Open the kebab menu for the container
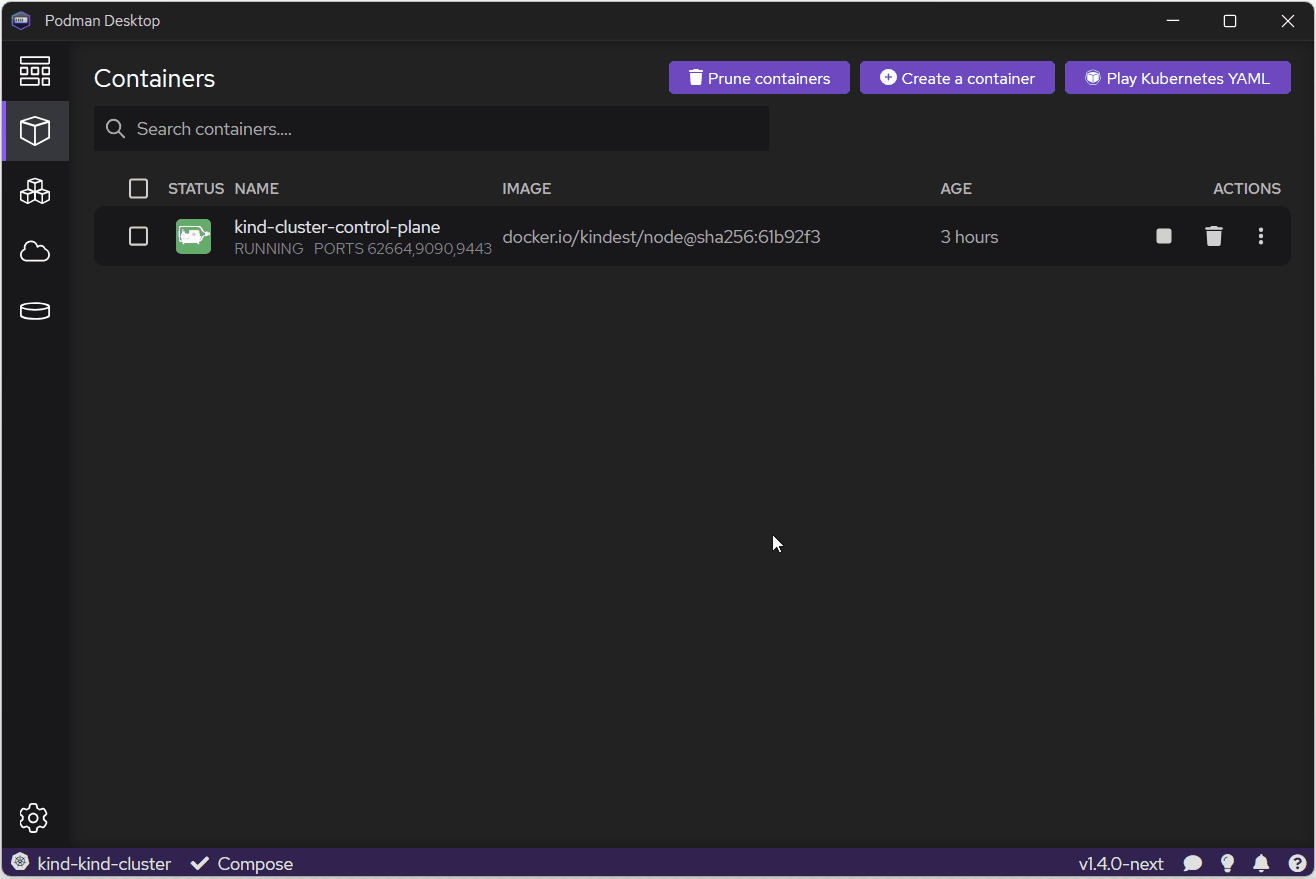The width and height of the screenshot is (1316, 879). coord(1260,236)
